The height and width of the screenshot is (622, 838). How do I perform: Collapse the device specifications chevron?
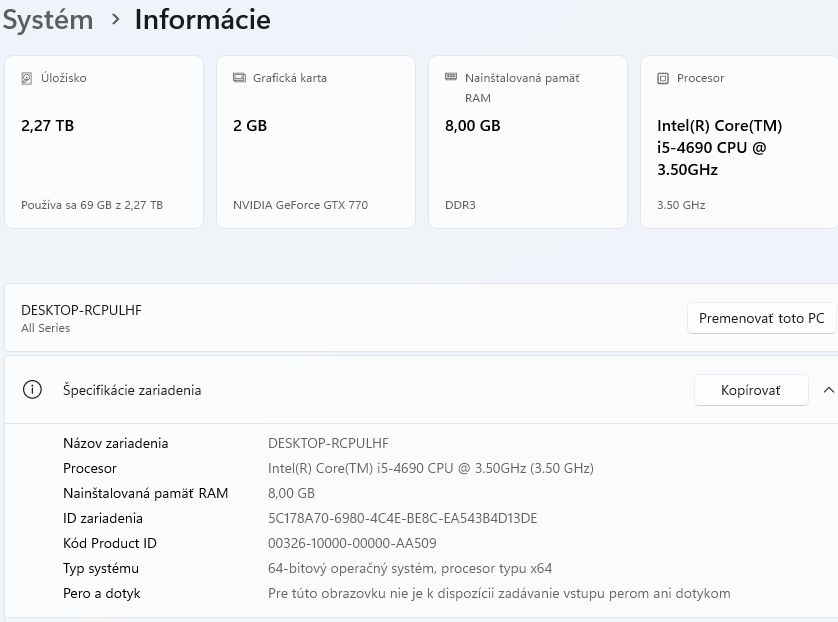pos(828,390)
